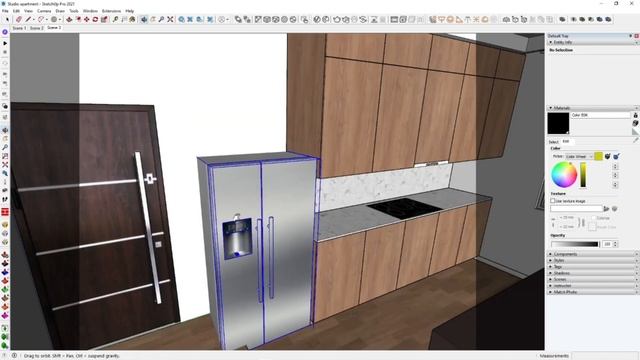This screenshot has width=640, height=360.
Task: Open the arc tool dropdown arrow
Action: pos(47,19)
